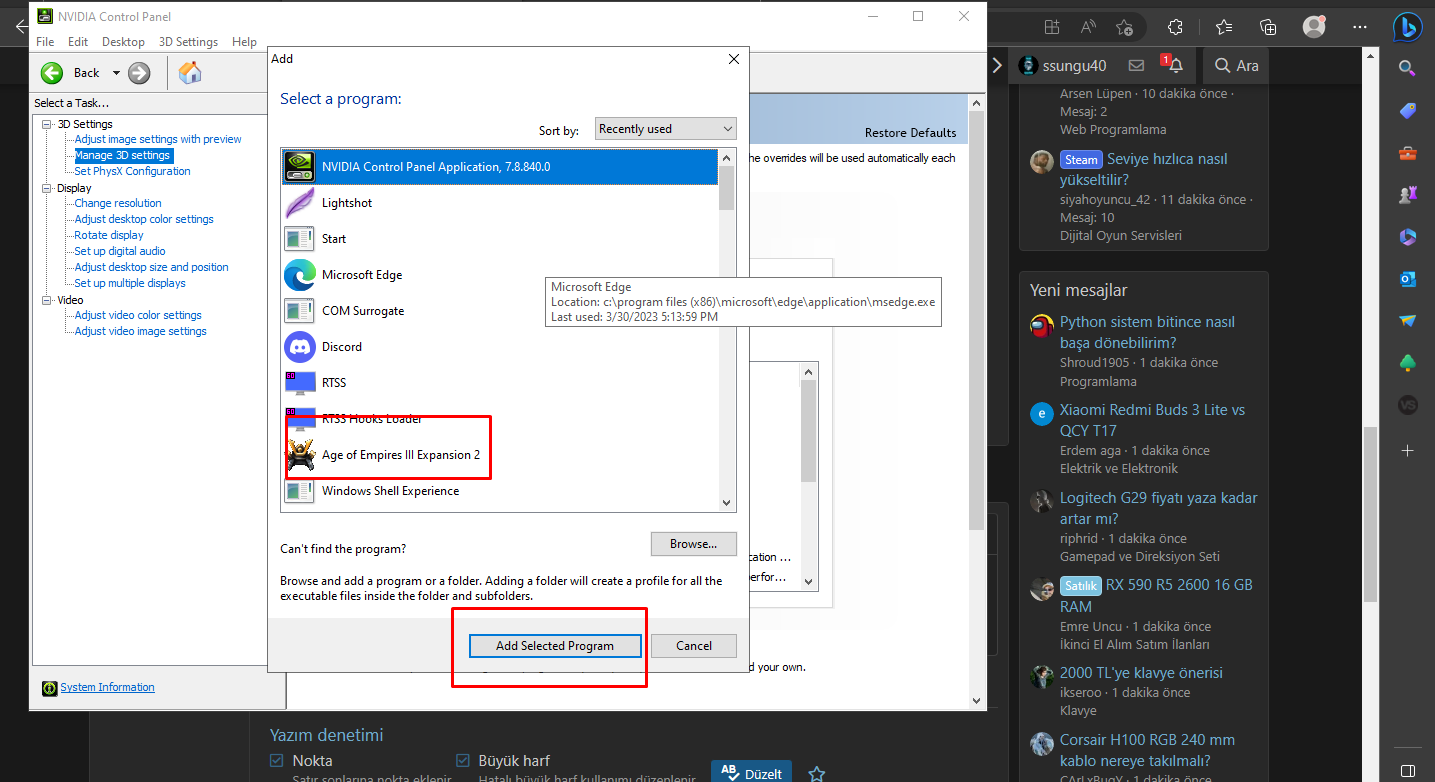Select the RTSS monitor icon in the program list
Viewport: 1435px width, 782px height.
(x=300, y=382)
